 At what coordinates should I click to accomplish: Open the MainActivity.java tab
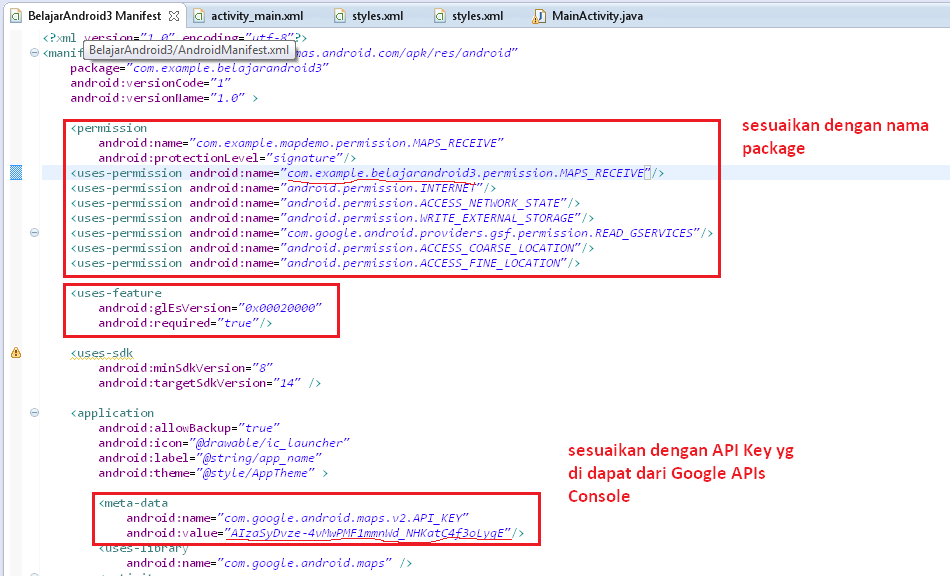pyautogui.click(x=597, y=16)
